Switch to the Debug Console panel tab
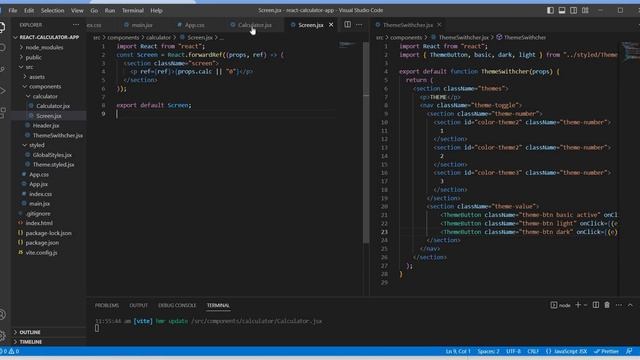This screenshot has height=360, width=640. pos(177,305)
